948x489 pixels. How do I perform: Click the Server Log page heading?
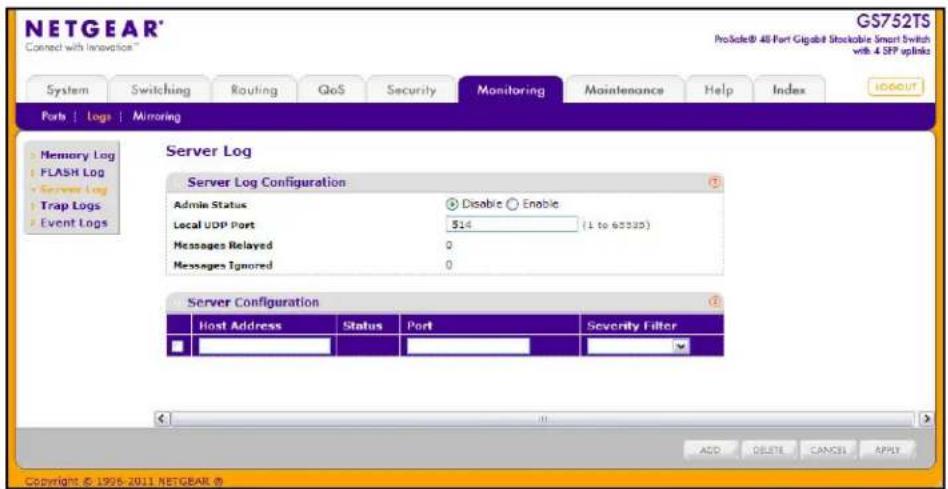pos(209,152)
